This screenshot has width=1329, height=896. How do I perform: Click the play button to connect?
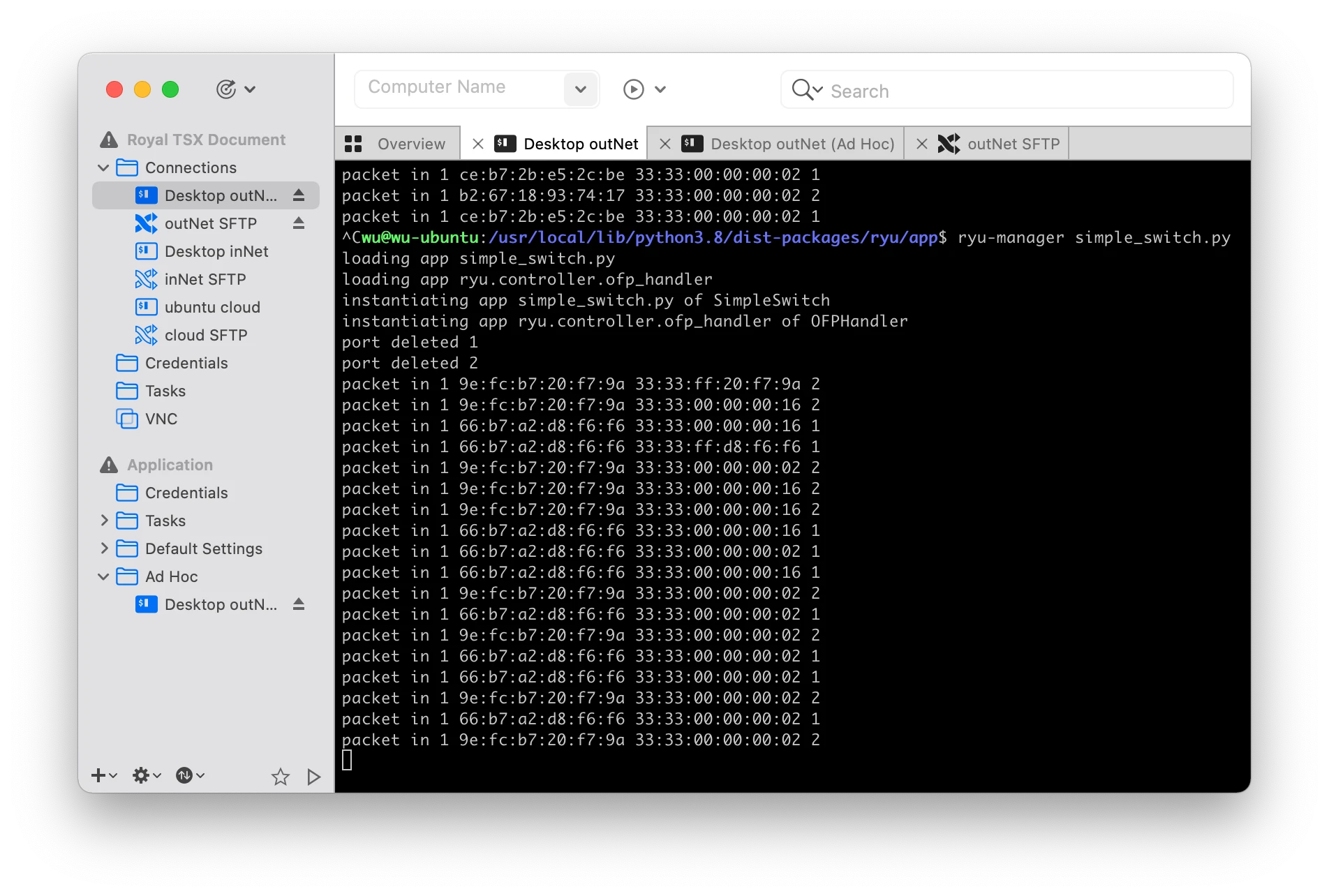coord(632,89)
